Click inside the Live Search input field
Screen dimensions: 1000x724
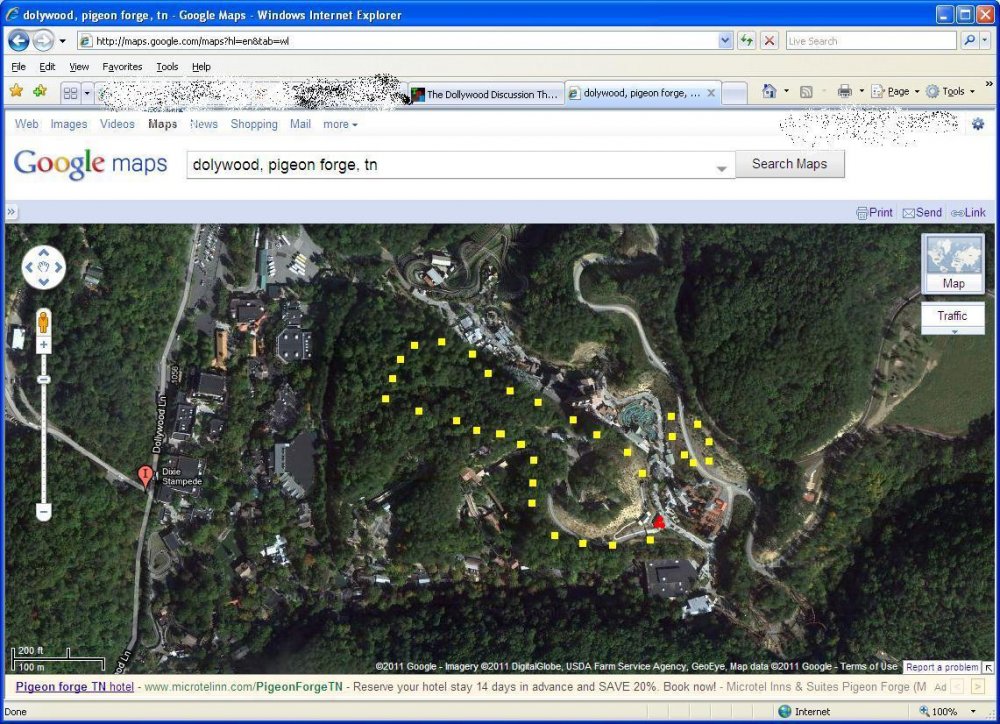click(870, 40)
